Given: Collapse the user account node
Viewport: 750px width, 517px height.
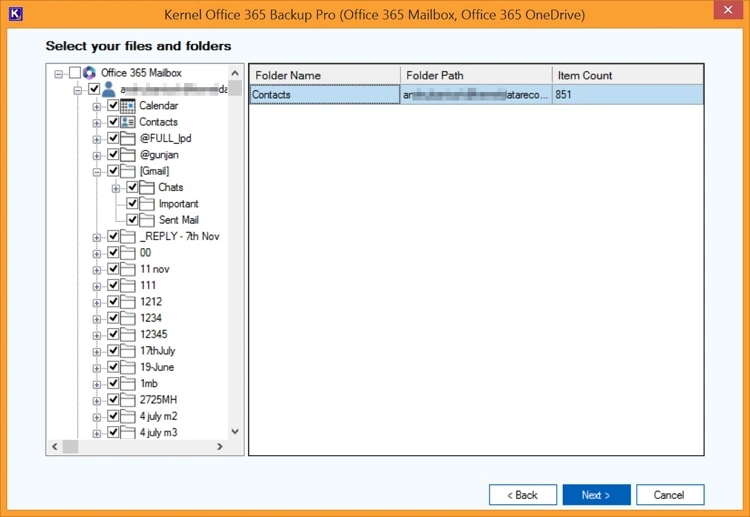Looking at the screenshot, I should click(x=77, y=90).
